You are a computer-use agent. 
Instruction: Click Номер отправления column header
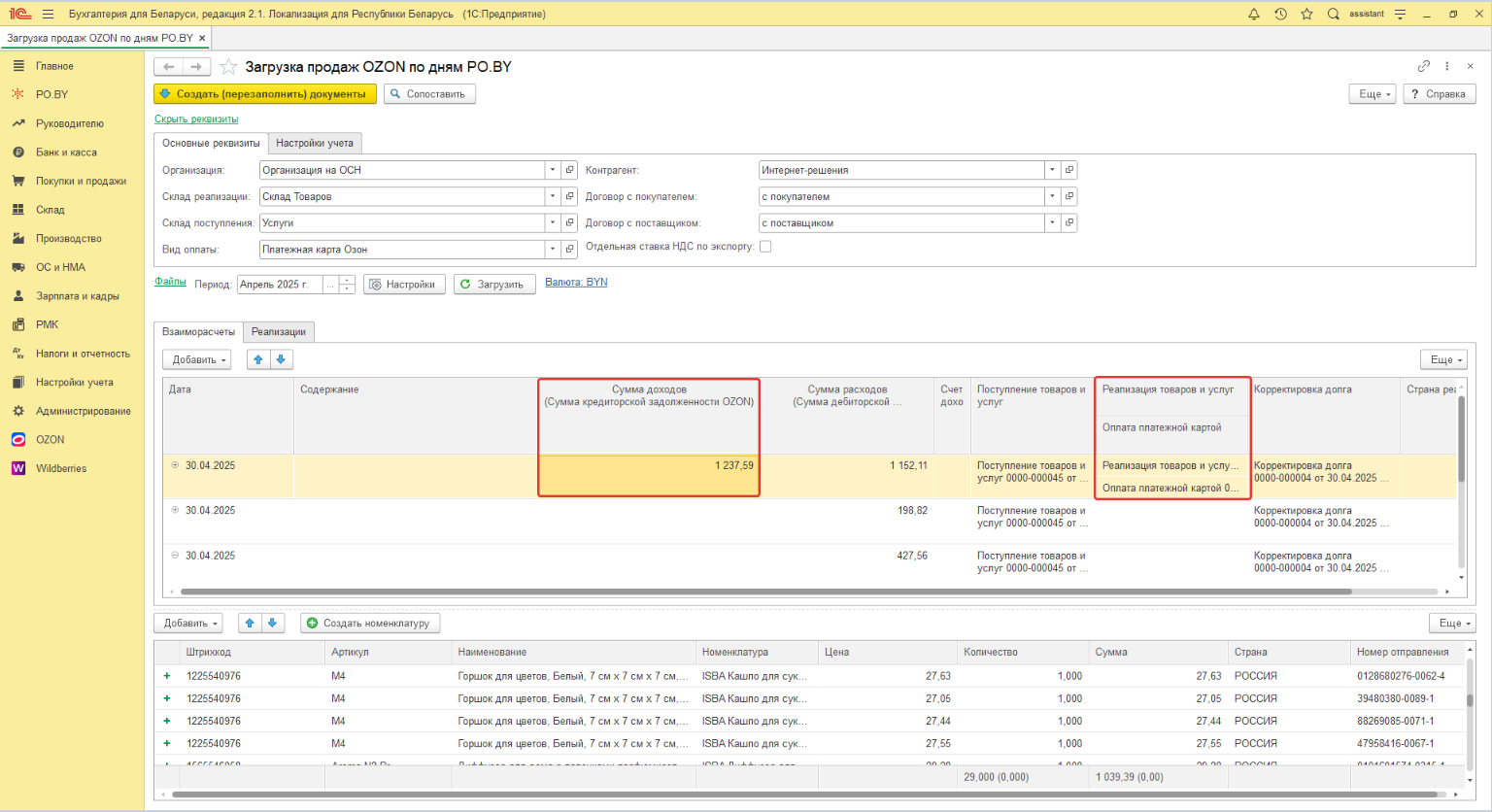[1406, 652]
